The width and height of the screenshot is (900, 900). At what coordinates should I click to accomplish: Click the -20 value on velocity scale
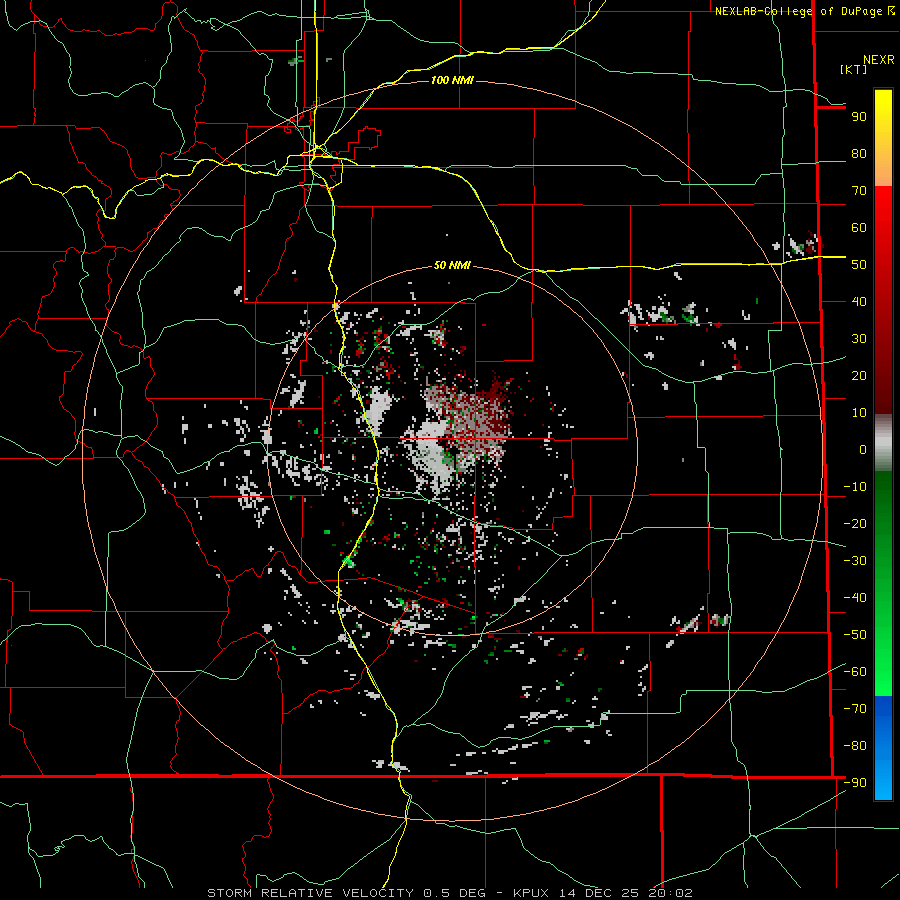pyautogui.click(x=855, y=524)
